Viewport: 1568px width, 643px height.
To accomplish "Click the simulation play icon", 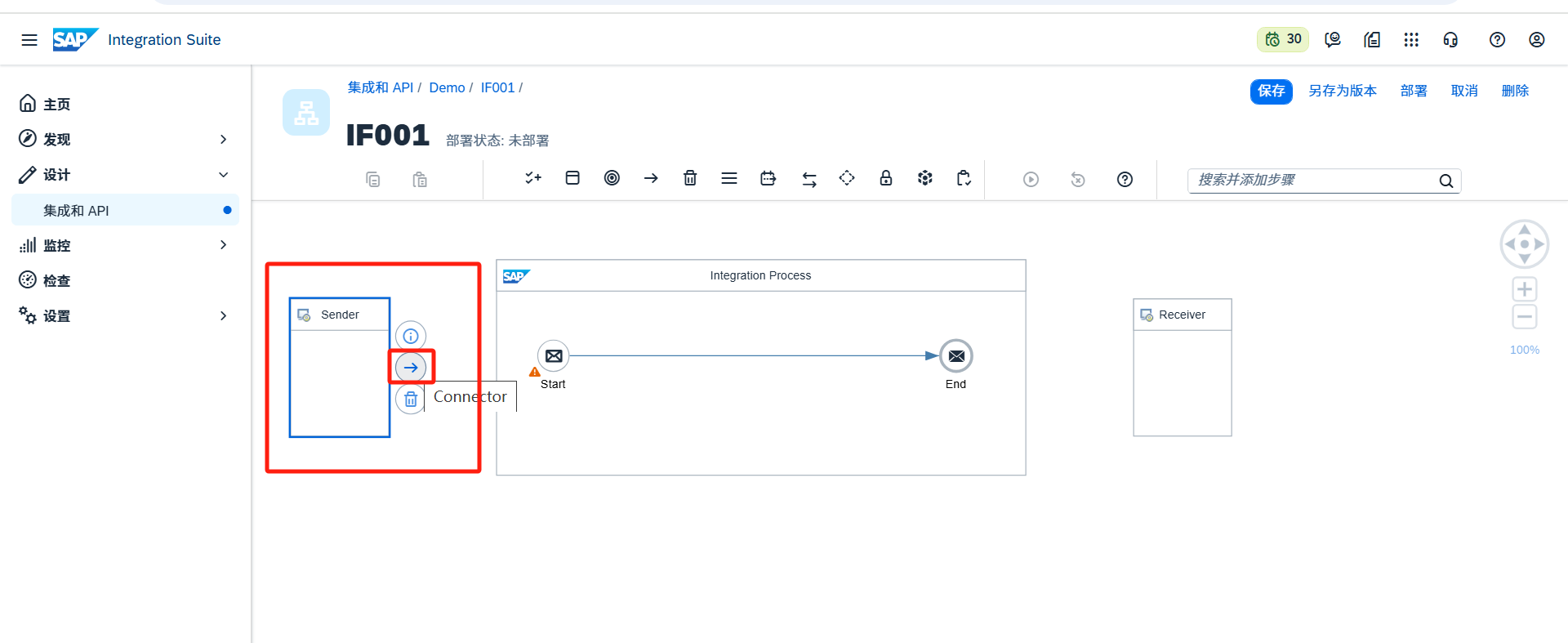I will point(1031,180).
